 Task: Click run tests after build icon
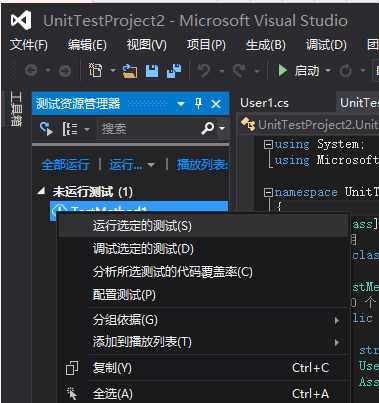[46, 128]
